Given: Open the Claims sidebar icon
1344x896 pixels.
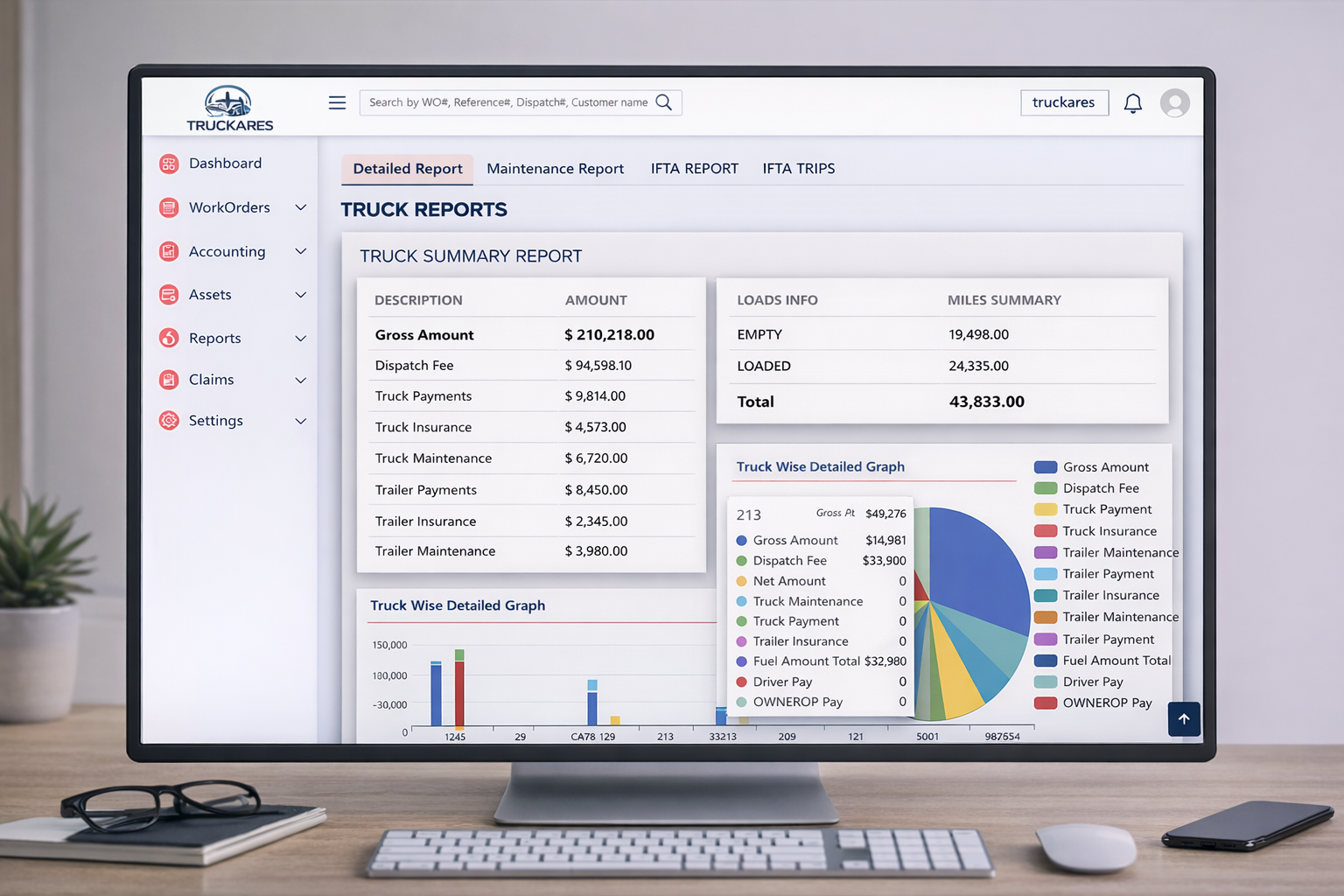Looking at the screenshot, I should pyautogui.click(x=168, y=380).
